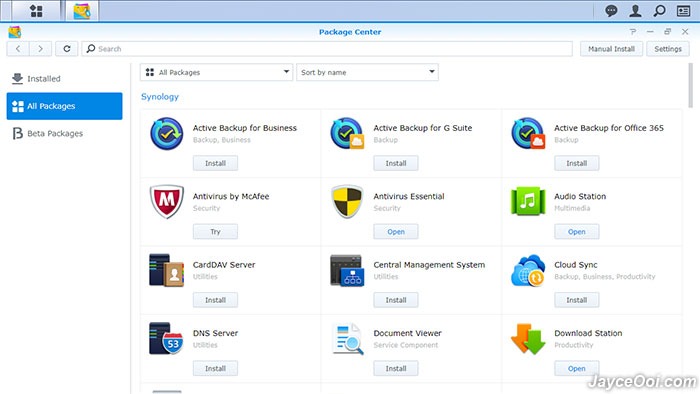Click the Audio Station music icon

click(528, 201)
